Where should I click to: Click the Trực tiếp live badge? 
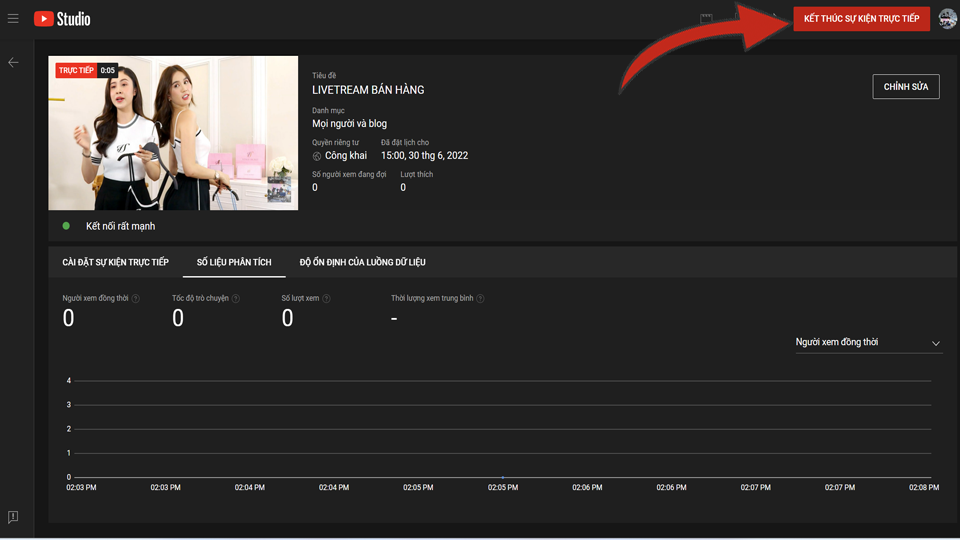77,70
